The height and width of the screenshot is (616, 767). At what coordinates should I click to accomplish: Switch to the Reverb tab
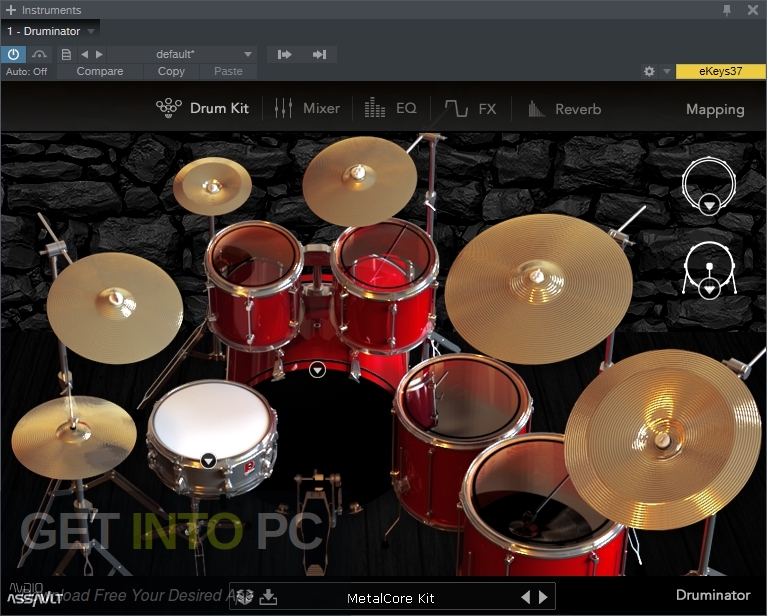pyautogui.click(x=564, y=108)
